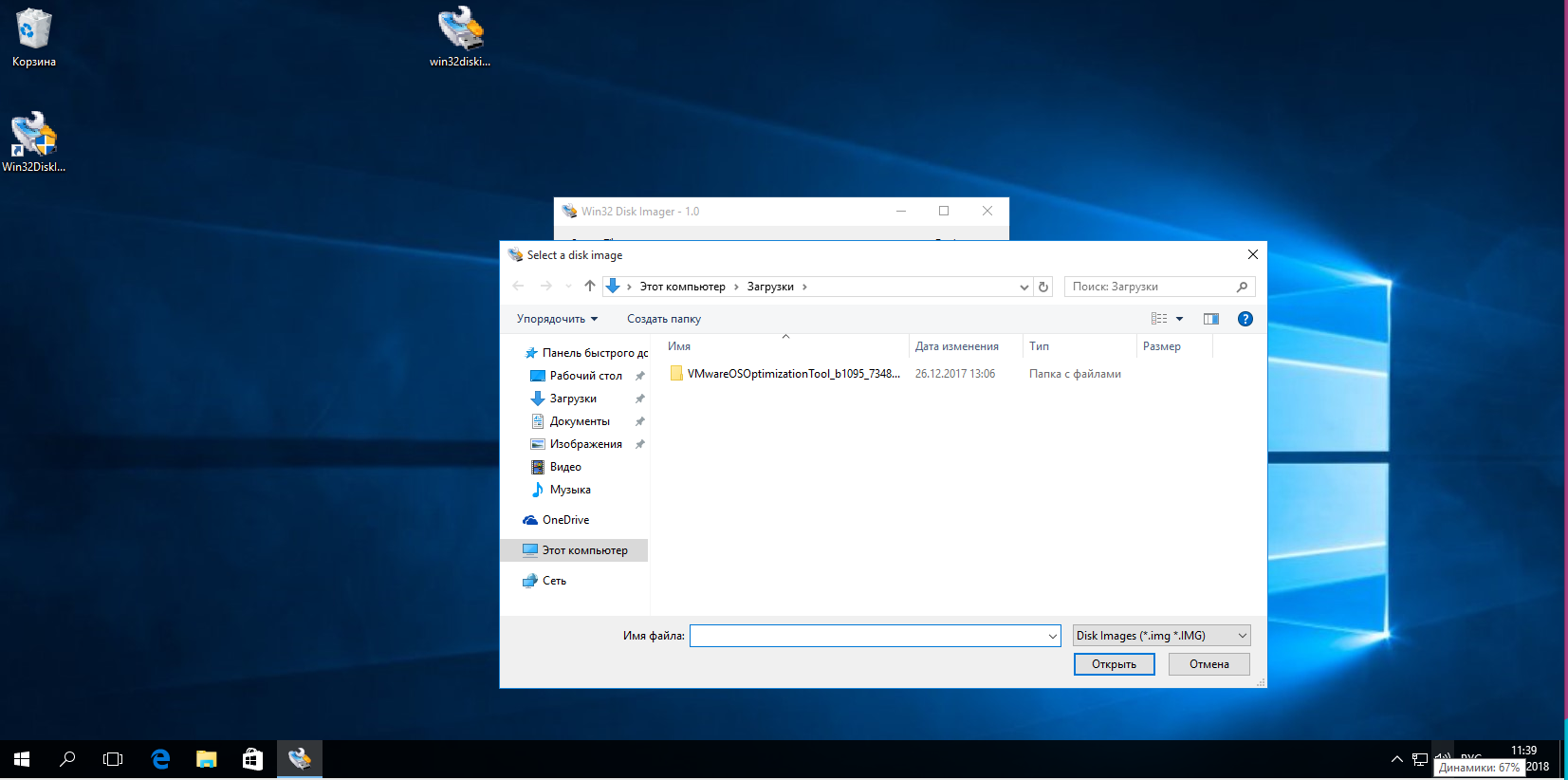Screen dimensions: 1568x780
Task: Open the Recycle Bin desktop icon
Action: point(34,38)
